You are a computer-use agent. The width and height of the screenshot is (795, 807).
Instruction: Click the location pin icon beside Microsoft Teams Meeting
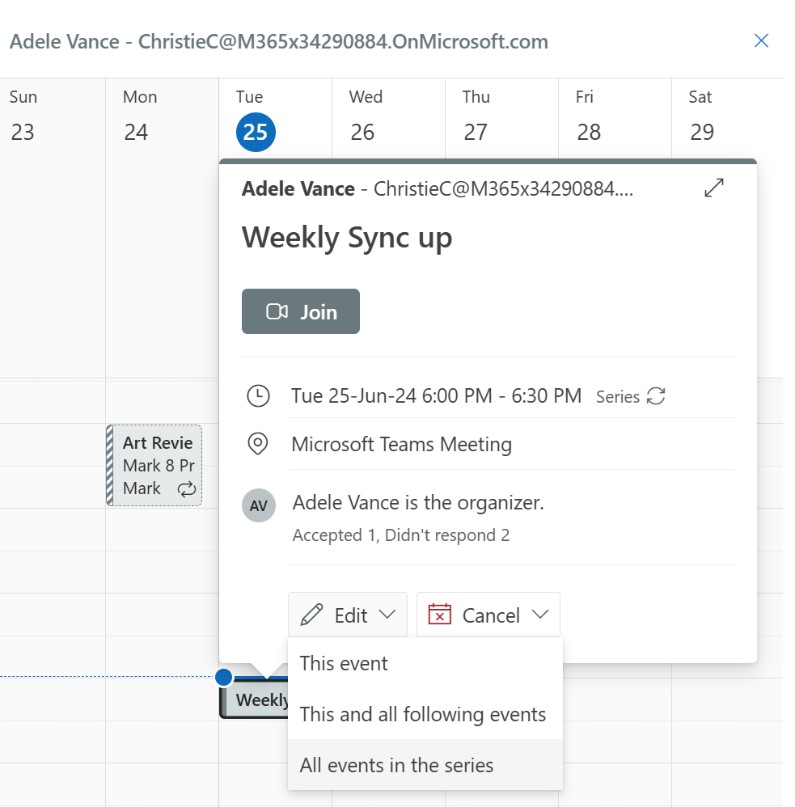pyautogui.click(x=258, y=444)
